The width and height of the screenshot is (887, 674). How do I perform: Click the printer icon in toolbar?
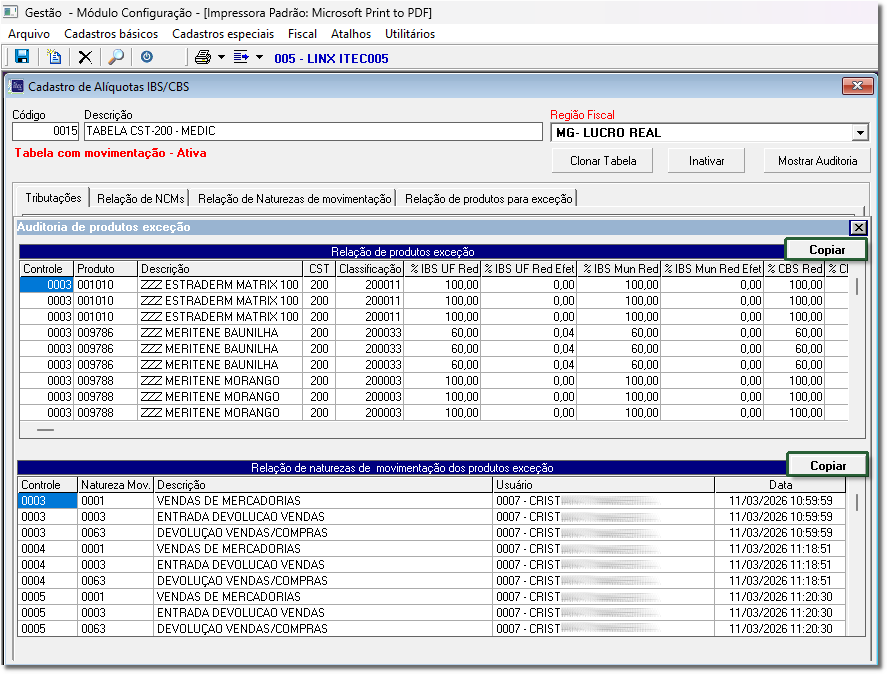(x=203, y=58)
